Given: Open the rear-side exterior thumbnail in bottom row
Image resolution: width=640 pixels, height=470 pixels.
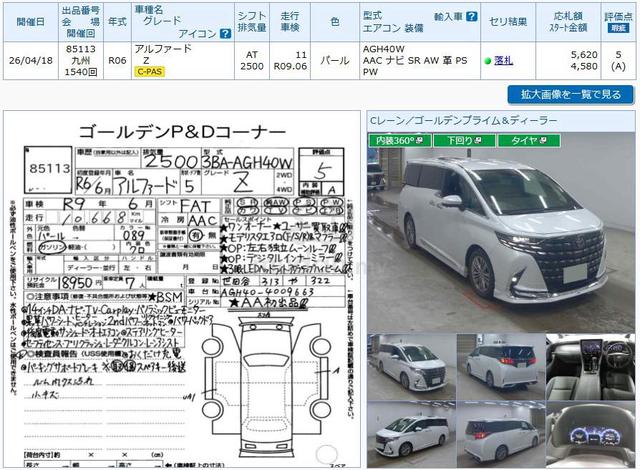Looking at the screenshot, I should point(500,434).
